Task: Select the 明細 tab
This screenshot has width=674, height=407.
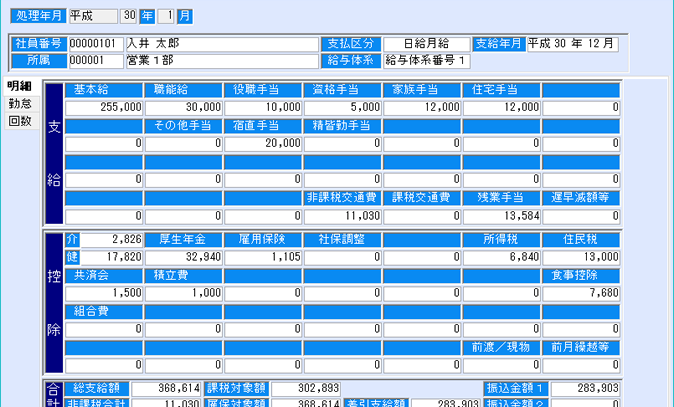Action: pyautogui.click(x=19, y=87)
